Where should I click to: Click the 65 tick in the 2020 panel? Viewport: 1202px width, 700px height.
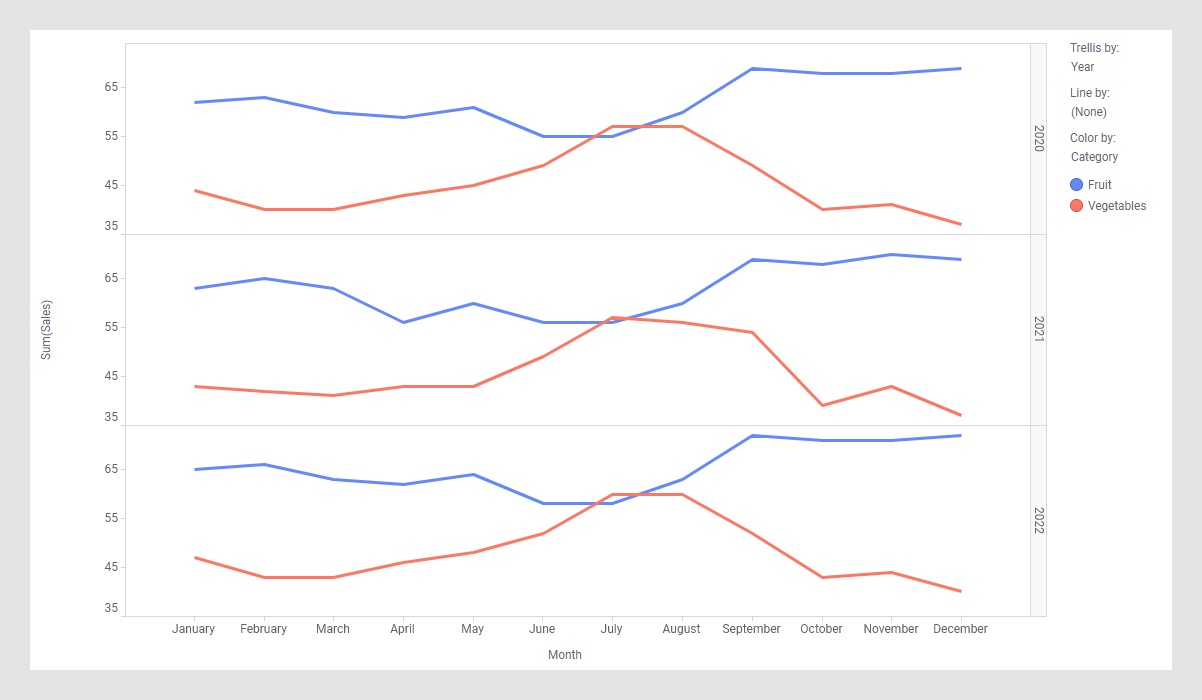[111, 87]
